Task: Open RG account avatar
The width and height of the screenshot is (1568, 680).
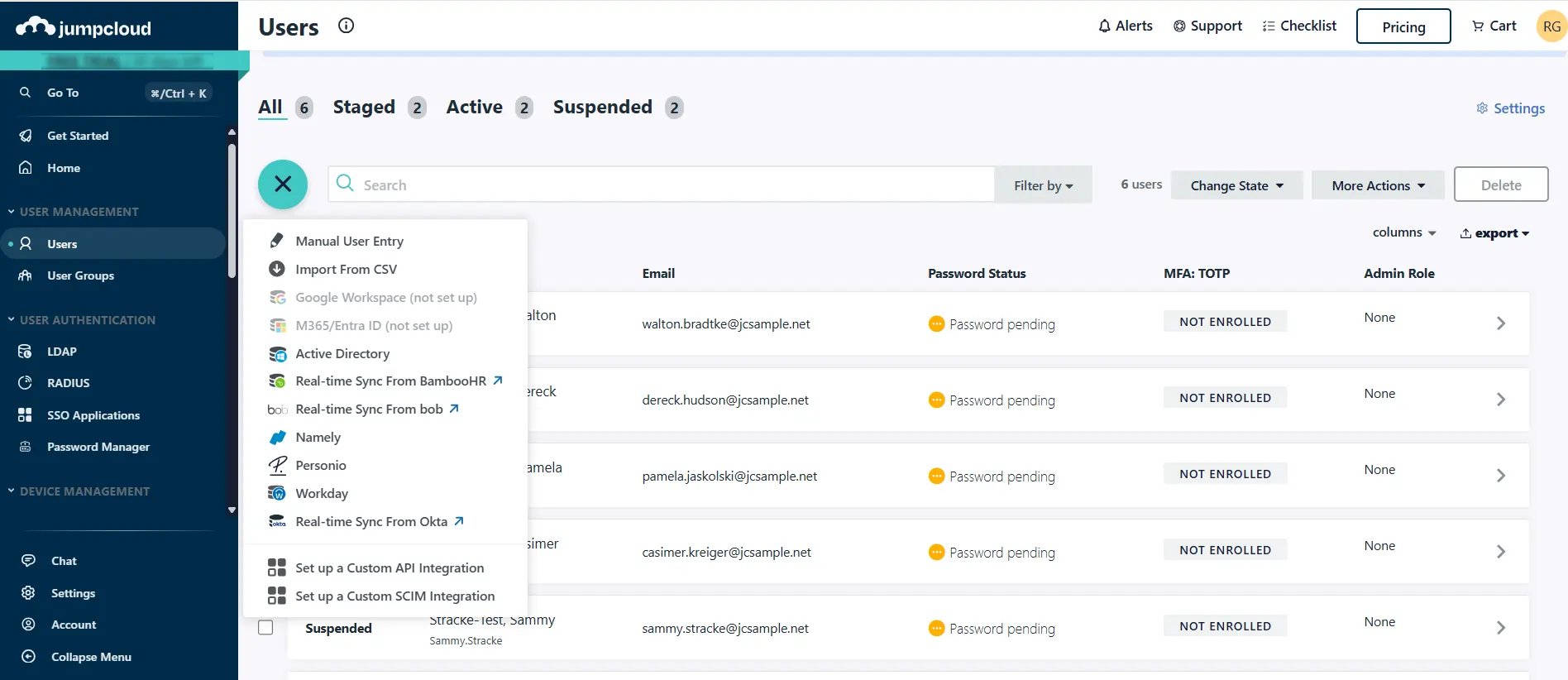Action: (1551, 26)
